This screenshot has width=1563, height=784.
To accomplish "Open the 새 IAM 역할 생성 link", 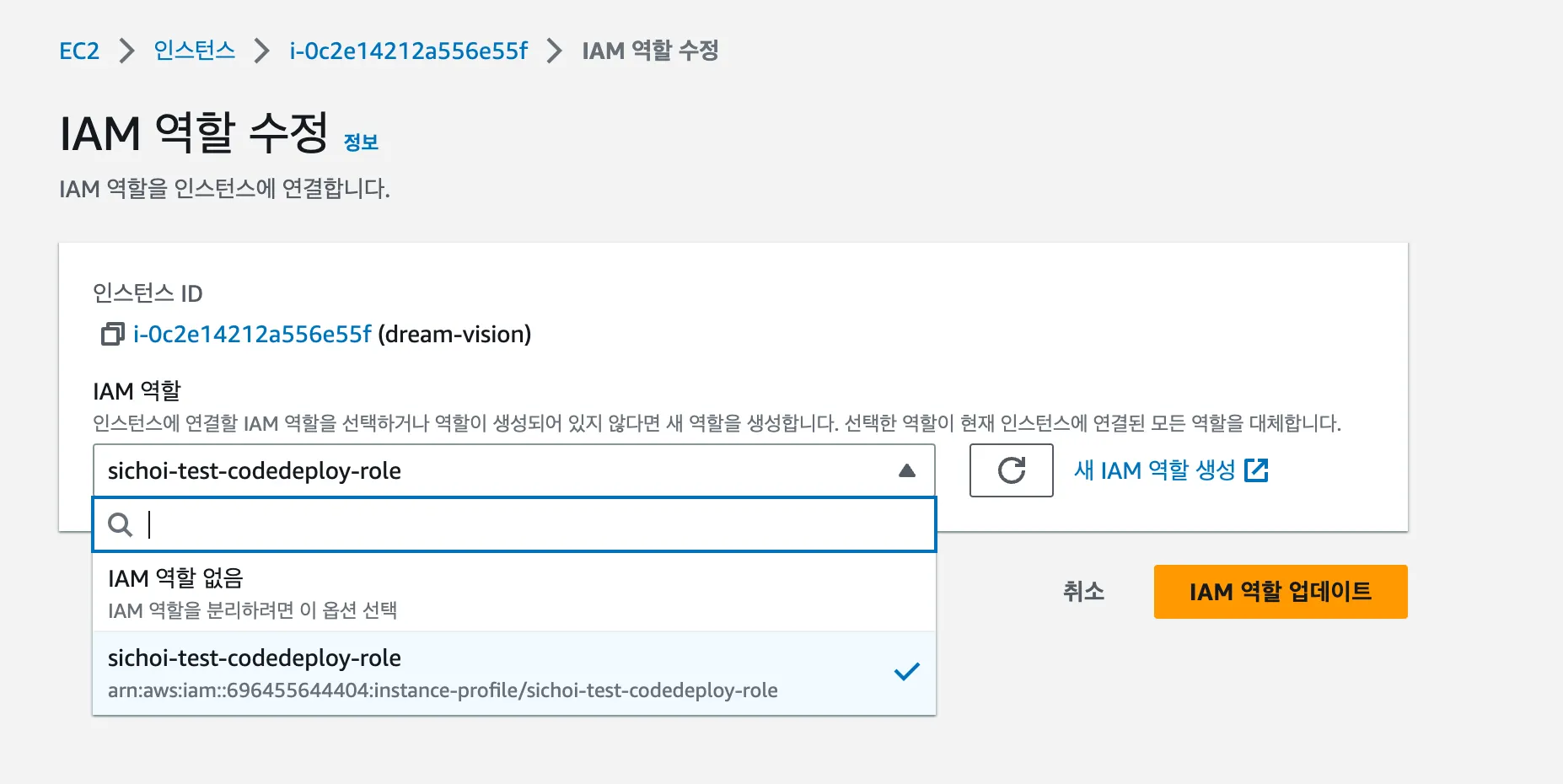I will click(x=1154, y=470).
